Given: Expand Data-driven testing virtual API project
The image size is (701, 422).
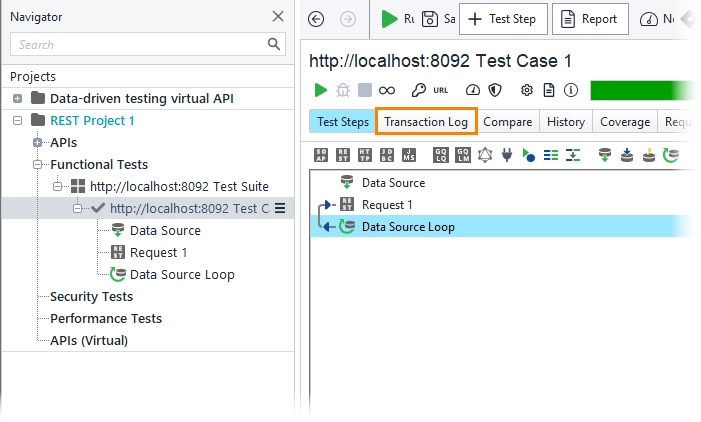Looking at the screenshot, I should point(17,99).
